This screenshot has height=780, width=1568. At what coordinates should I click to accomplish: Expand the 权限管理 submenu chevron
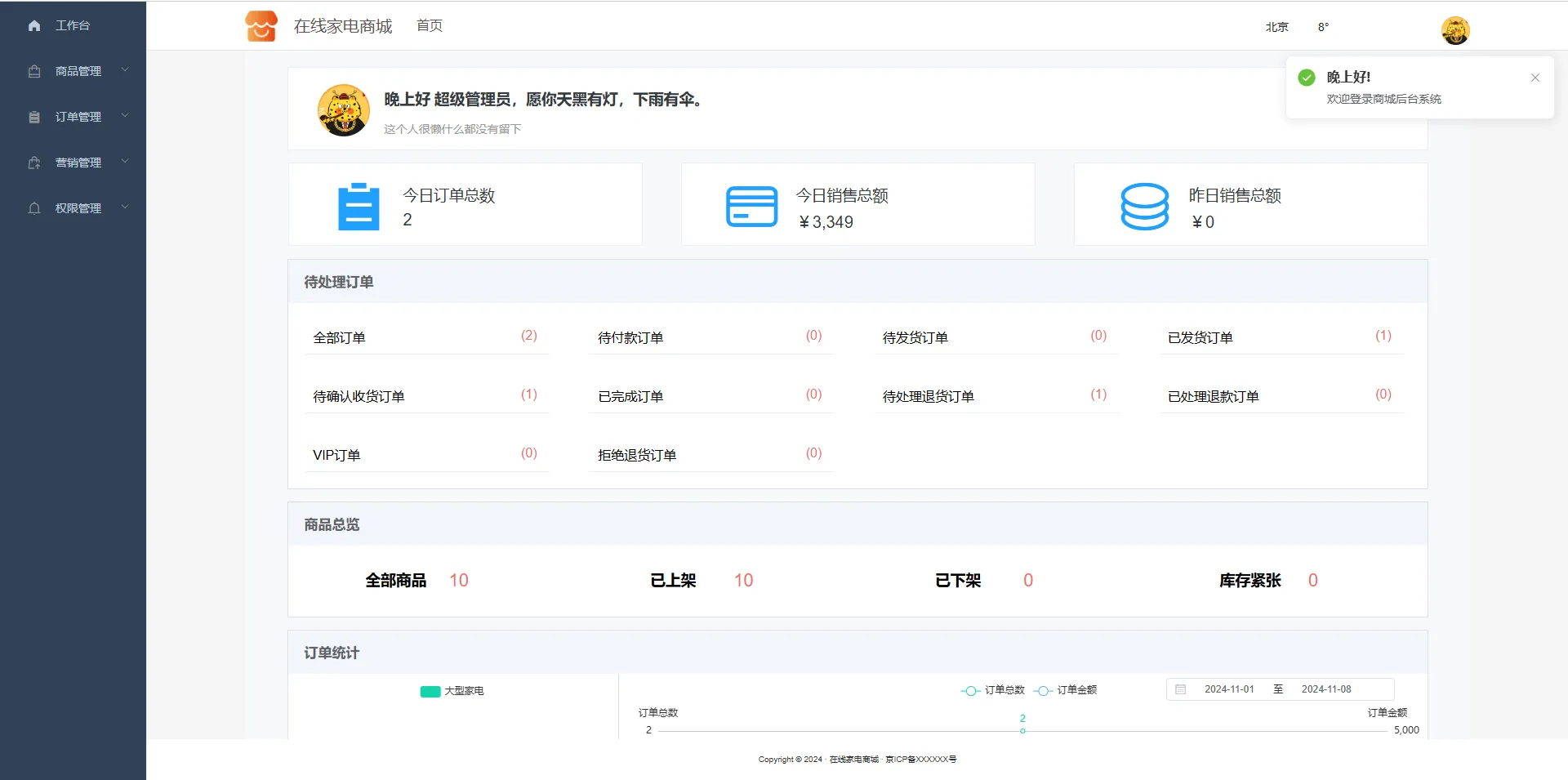125,207
